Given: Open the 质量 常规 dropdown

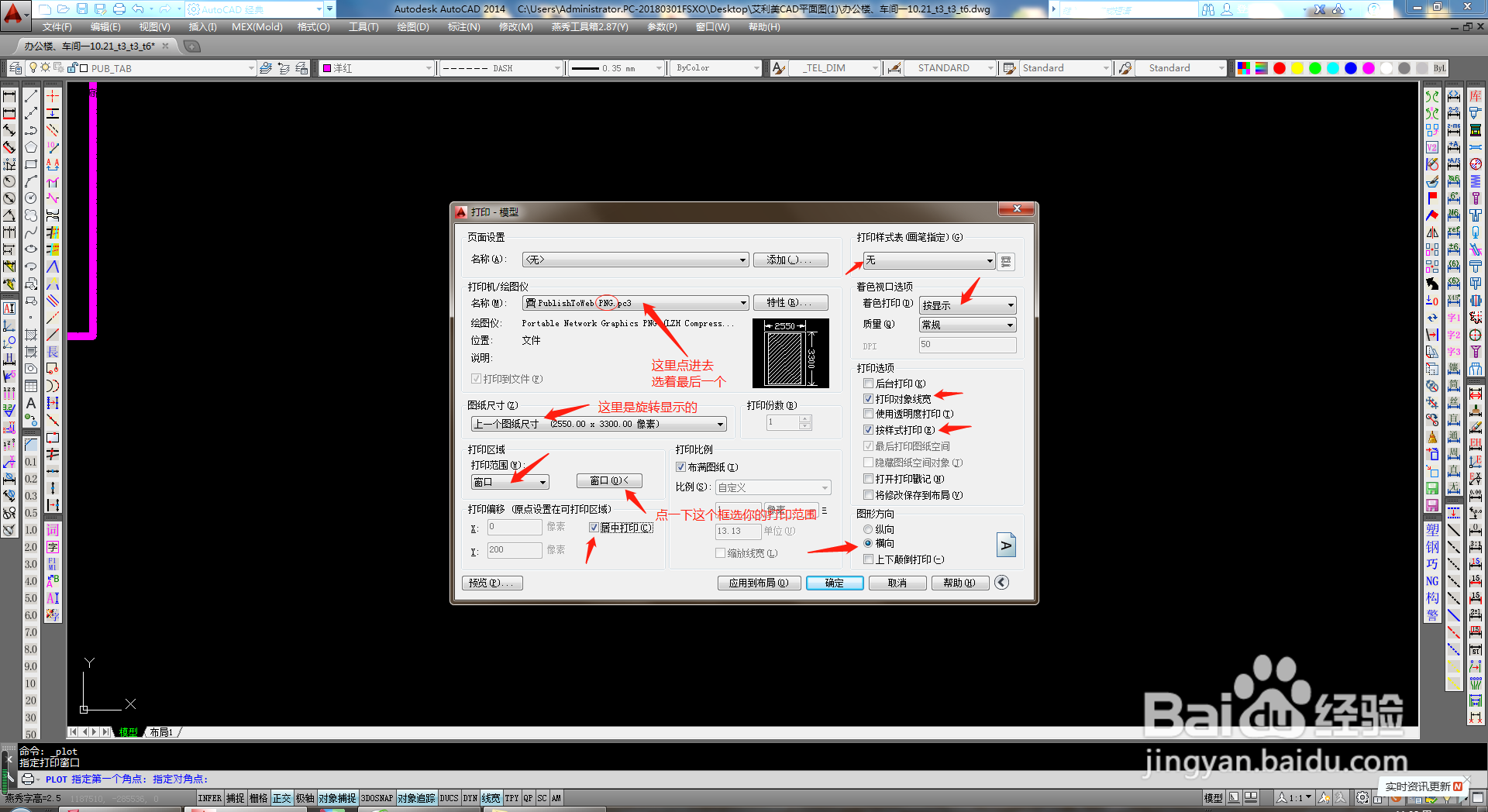Looking at the screenshot, I should coord(967,325).
